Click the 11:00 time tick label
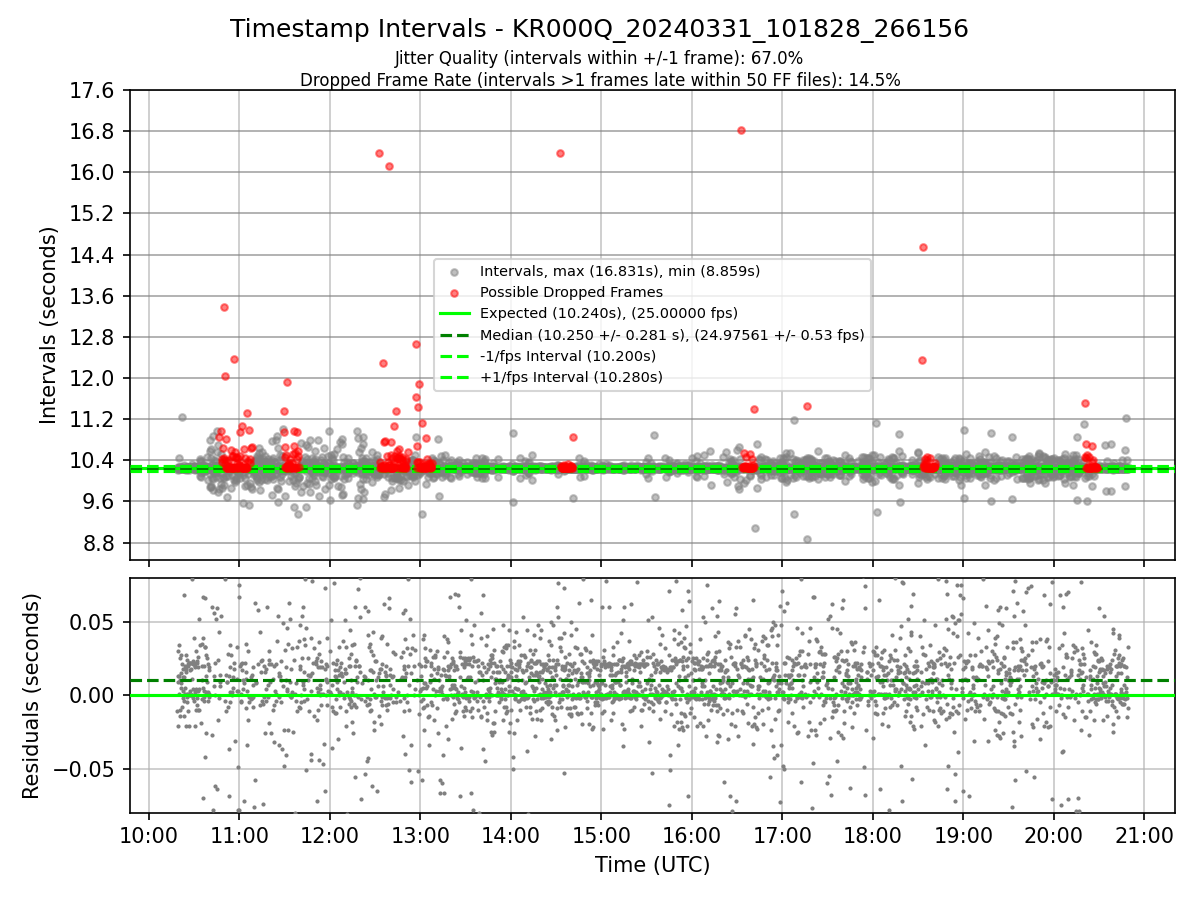The height and width of the screenshot is (900, 1200). click(x=239, y=835)
